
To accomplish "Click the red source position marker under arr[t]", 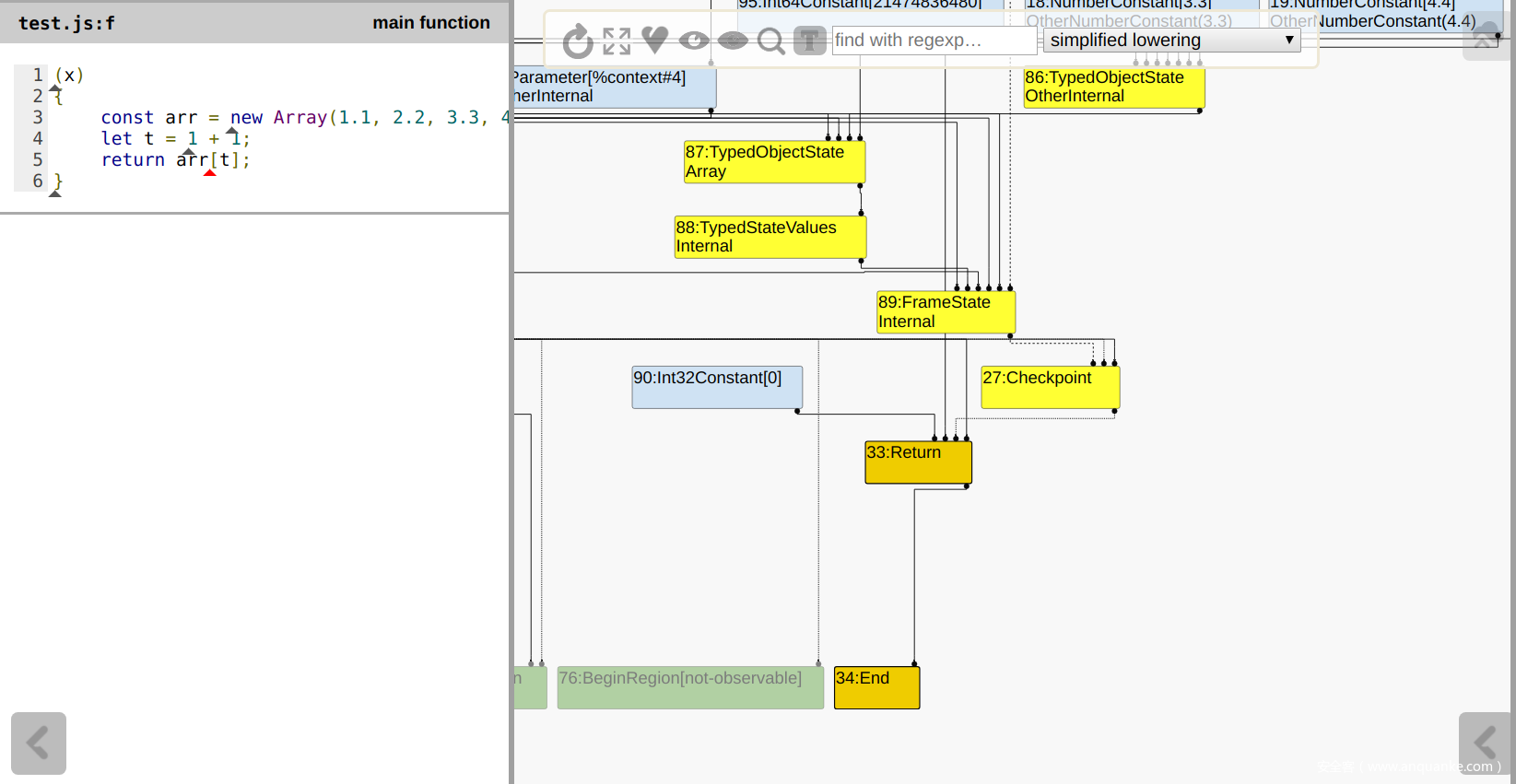I will [x=210, y=173].
